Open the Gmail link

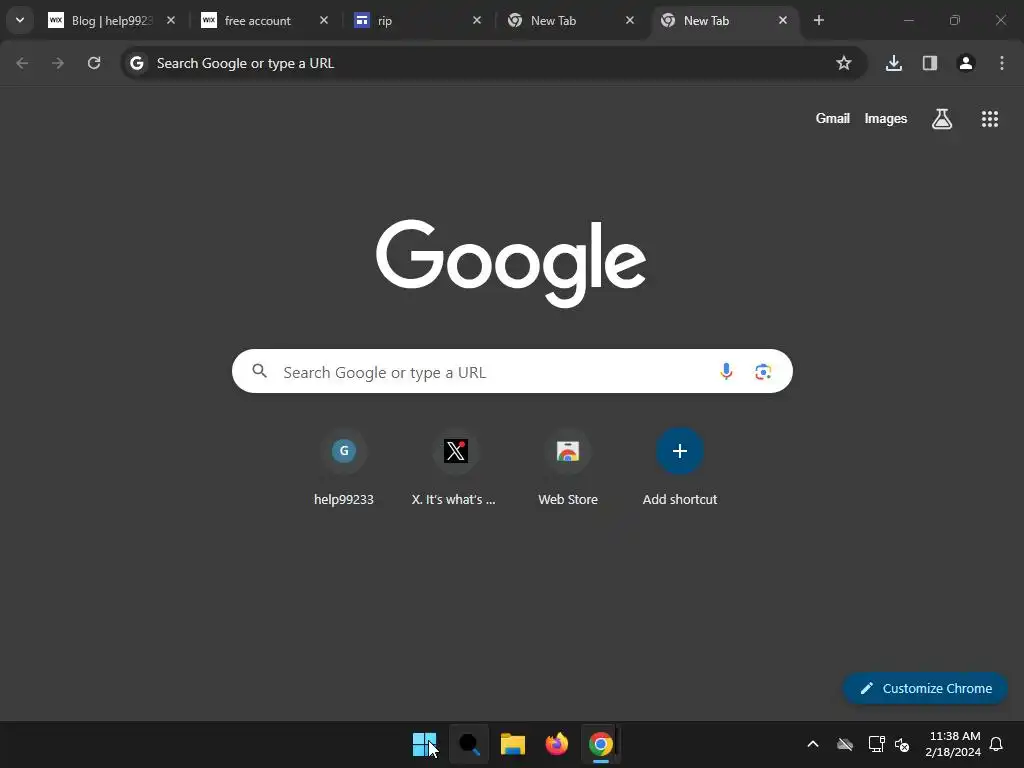[x=833, y=118]
